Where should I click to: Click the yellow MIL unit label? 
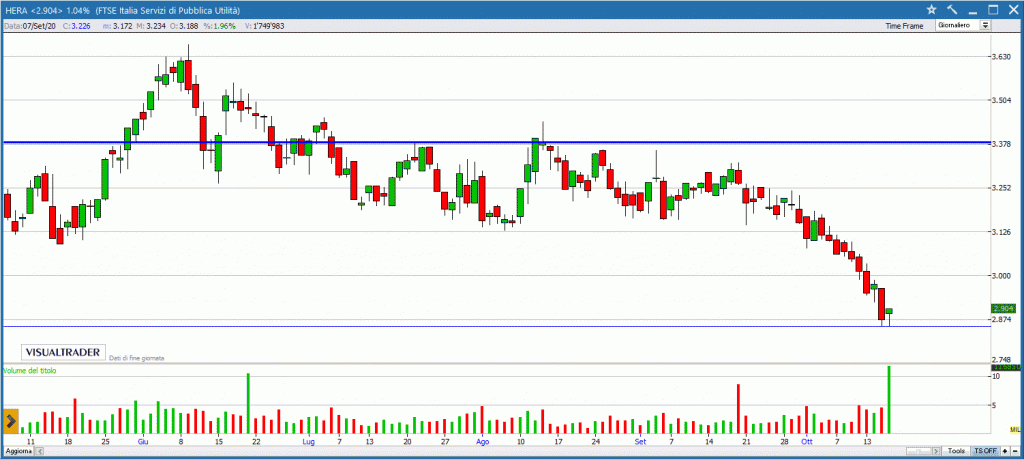(x=1014, y=429)
